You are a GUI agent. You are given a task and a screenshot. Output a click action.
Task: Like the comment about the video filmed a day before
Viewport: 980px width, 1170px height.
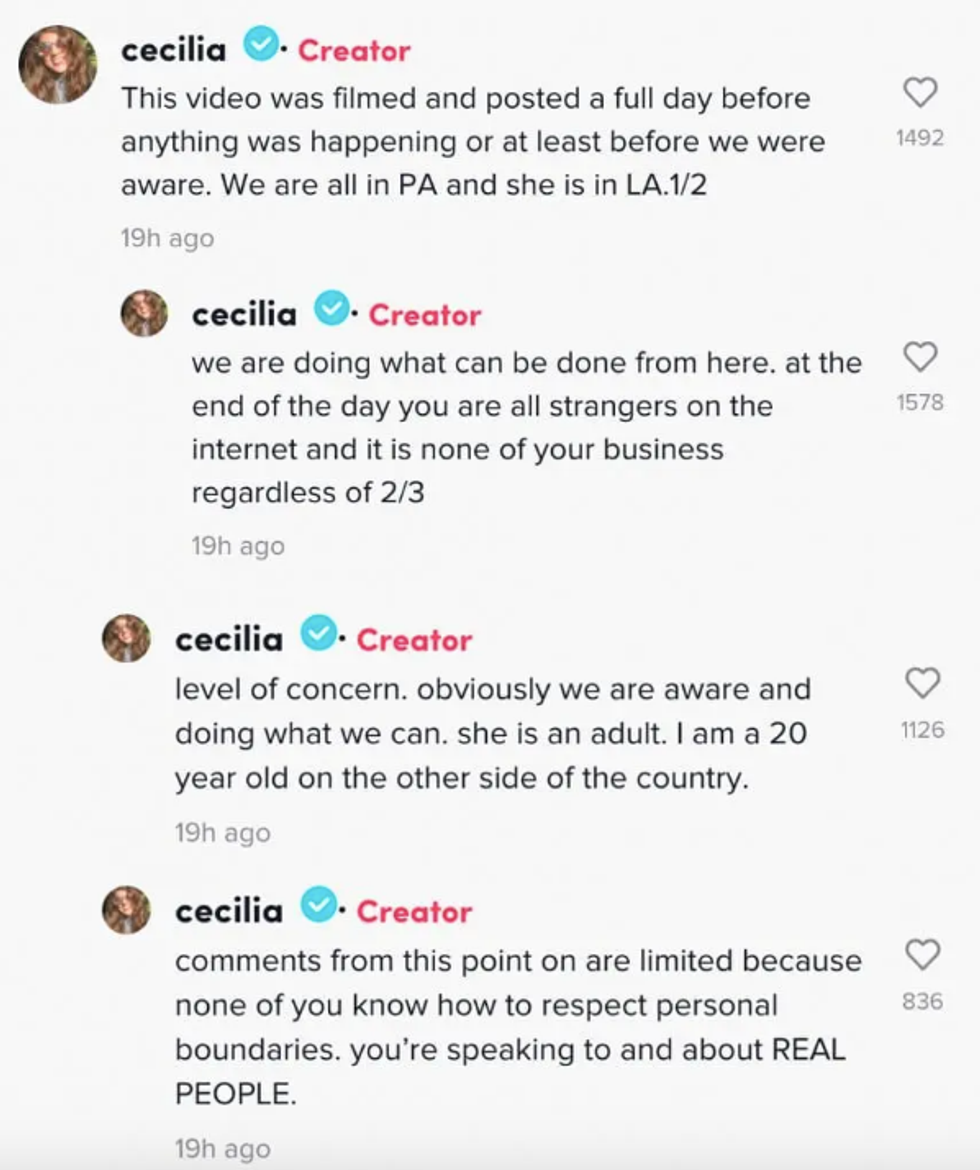(x=920, y=93)
